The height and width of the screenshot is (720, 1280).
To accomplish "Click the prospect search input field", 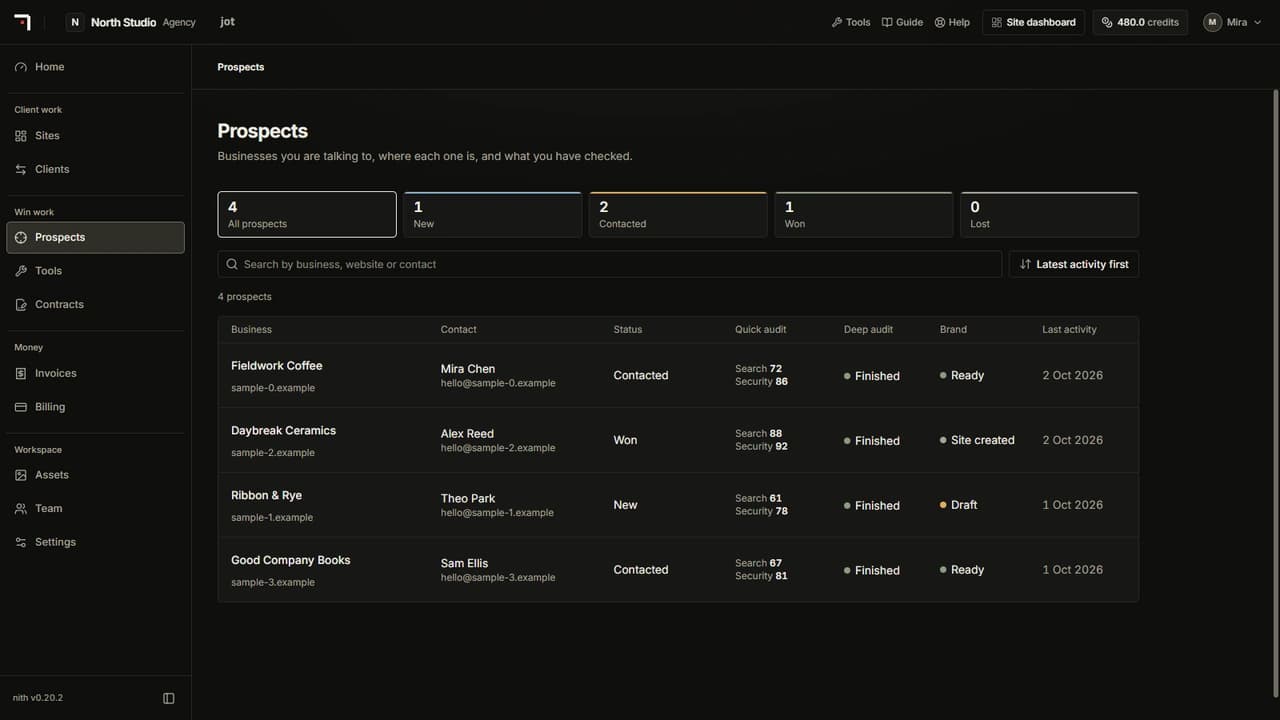I will click(x=610, y=264).
